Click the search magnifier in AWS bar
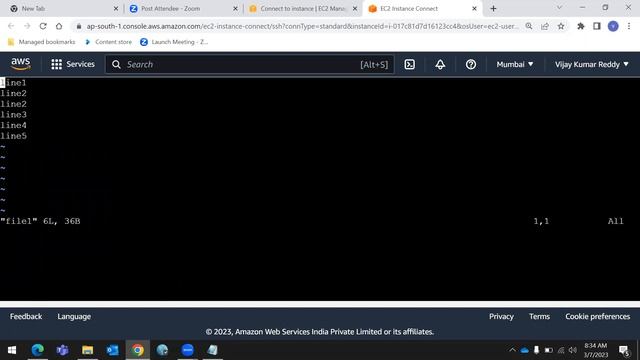Image resolution: width=640 pixels, height=360 pixels. (x=116, y=64)
